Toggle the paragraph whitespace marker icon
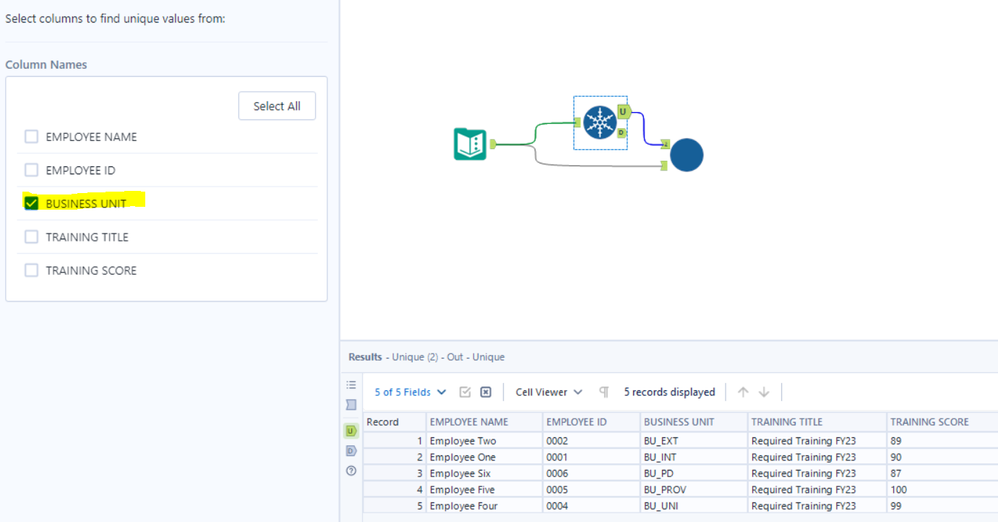 [x=603, y=392]
